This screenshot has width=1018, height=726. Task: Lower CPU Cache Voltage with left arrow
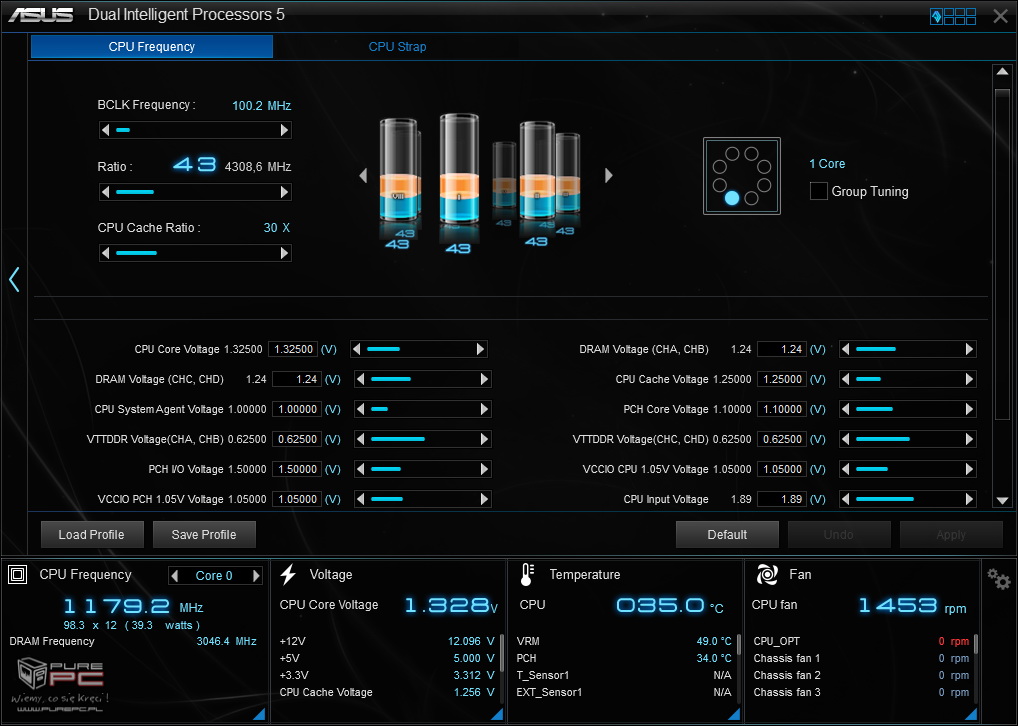845,379
